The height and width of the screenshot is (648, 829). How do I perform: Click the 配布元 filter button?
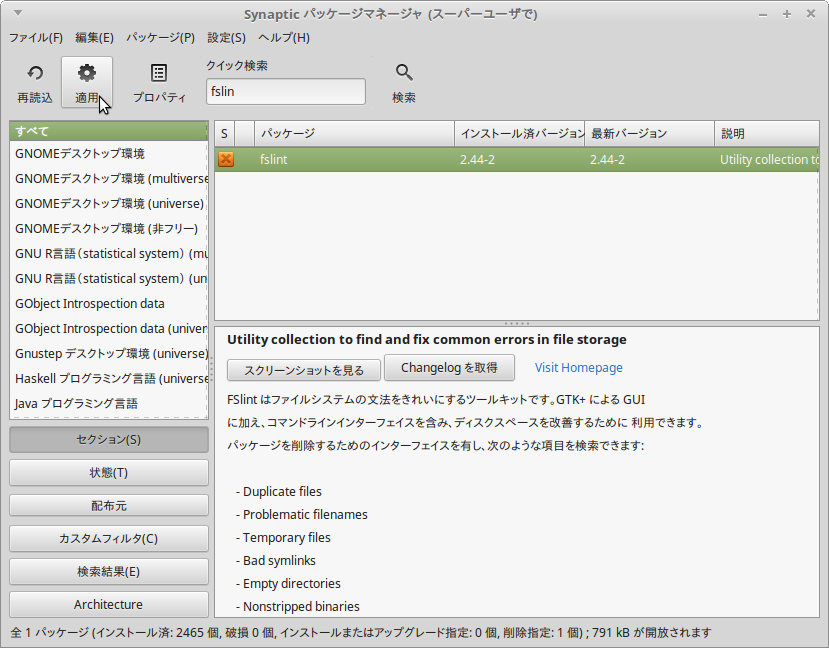108,506
